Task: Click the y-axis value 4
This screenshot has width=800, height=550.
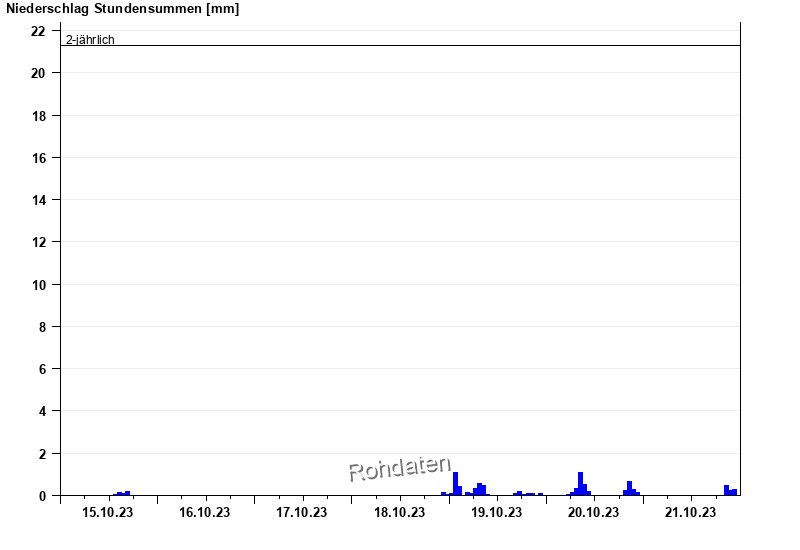Action: [x=42, y=411]
